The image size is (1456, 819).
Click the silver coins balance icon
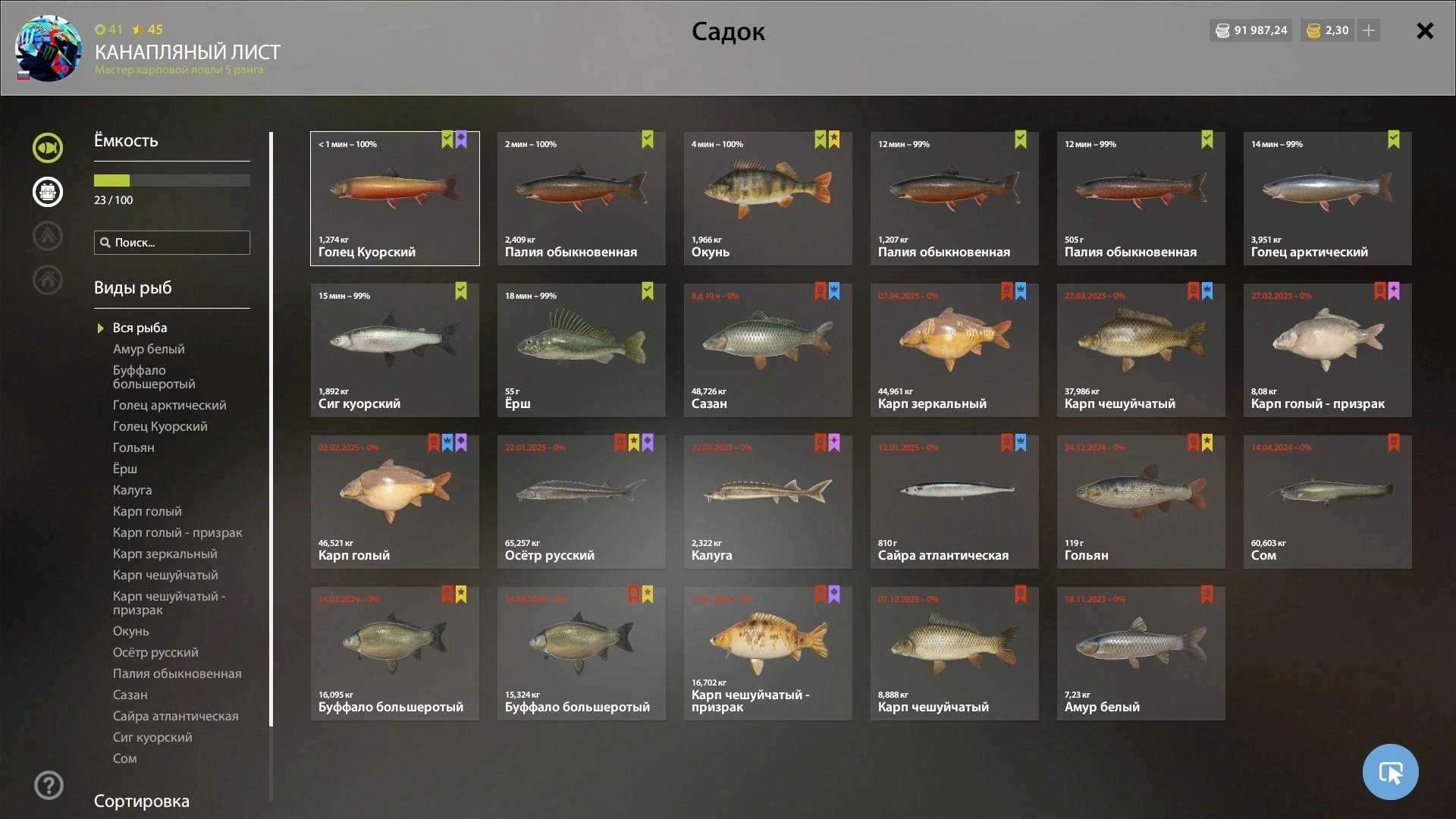pyautogui.click(x=1222, y=30)
